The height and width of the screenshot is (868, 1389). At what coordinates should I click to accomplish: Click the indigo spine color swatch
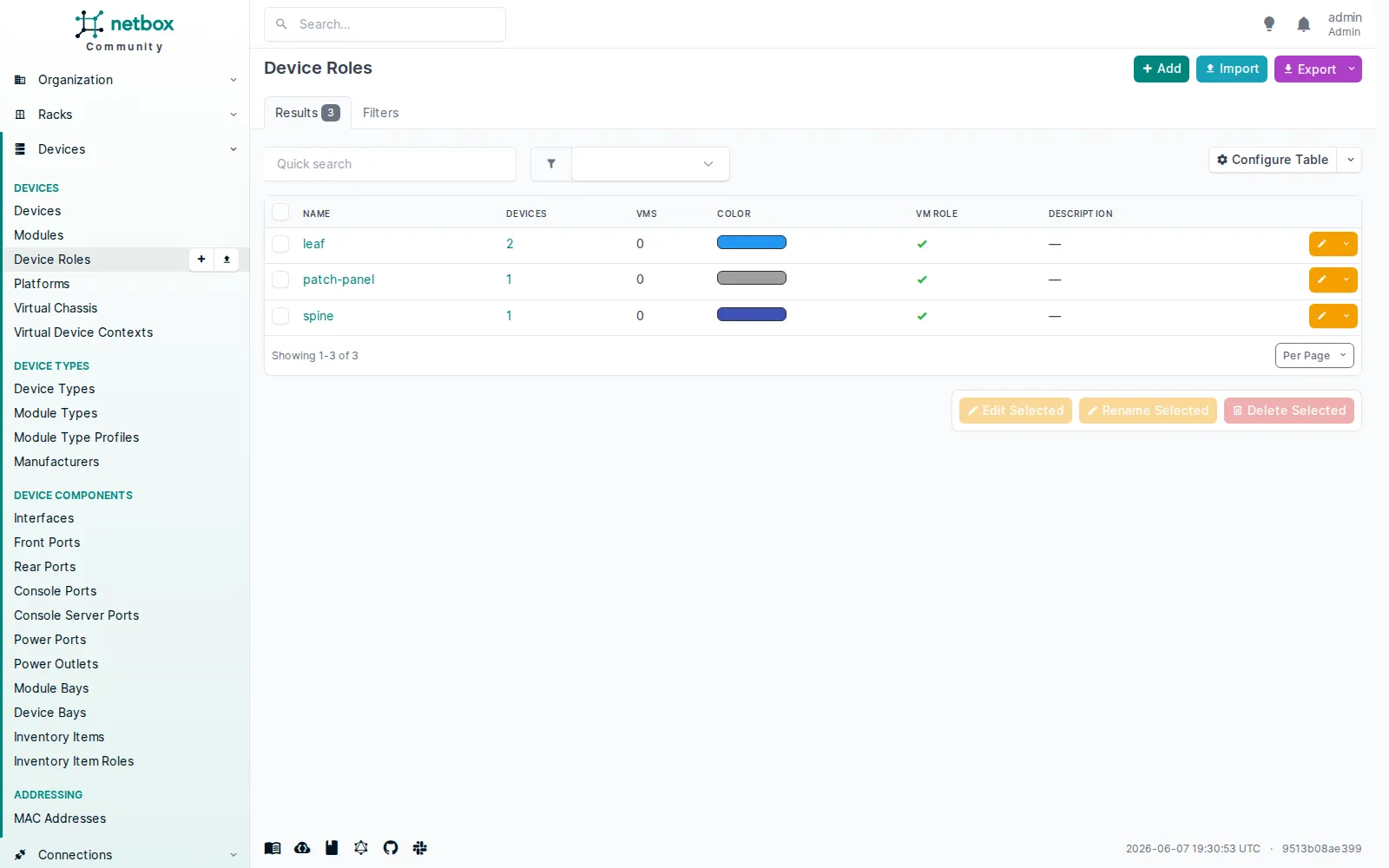pos(752,314)
